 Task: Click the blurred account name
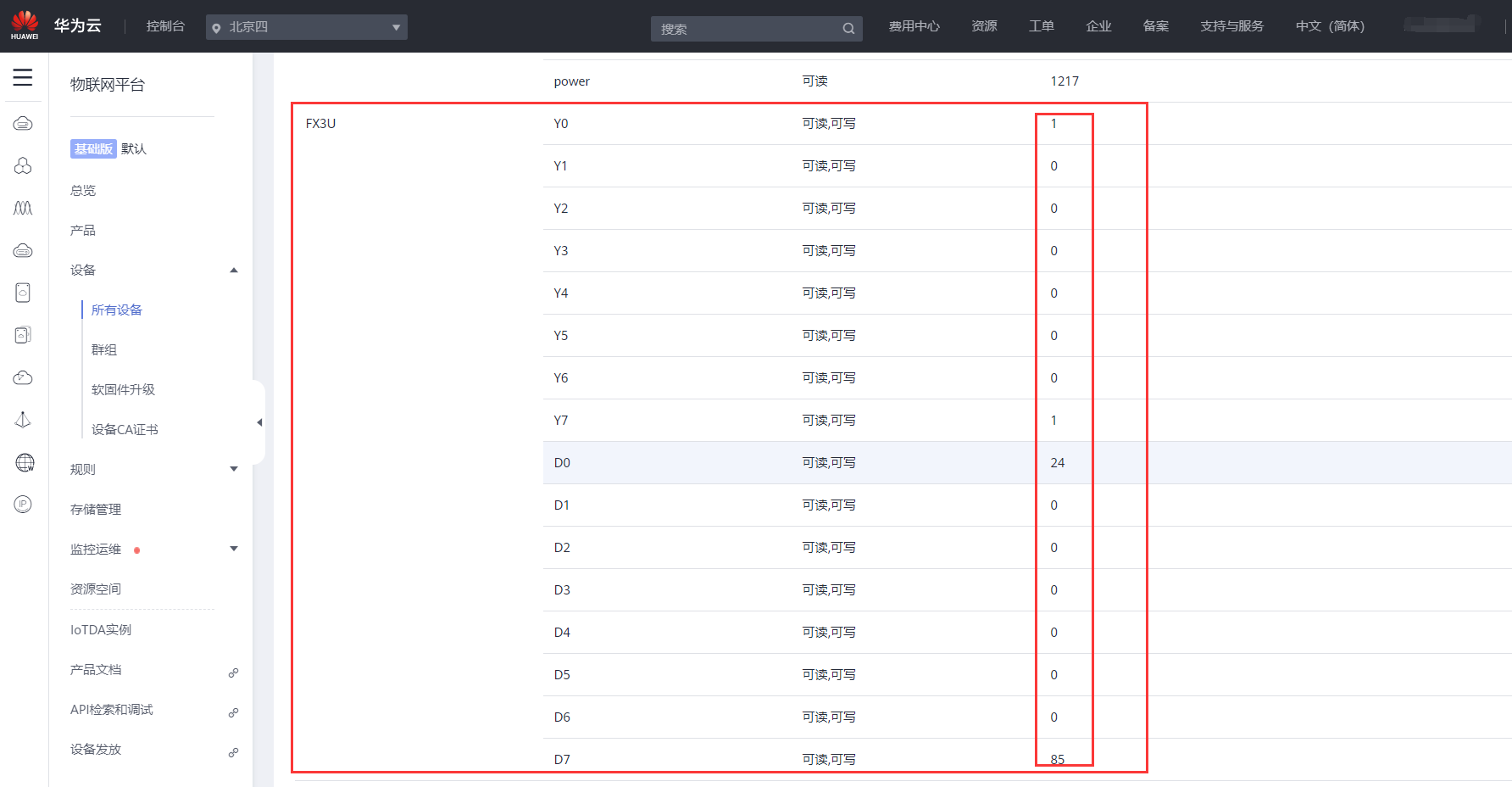pyautogui.click(x=1442, y=24)
